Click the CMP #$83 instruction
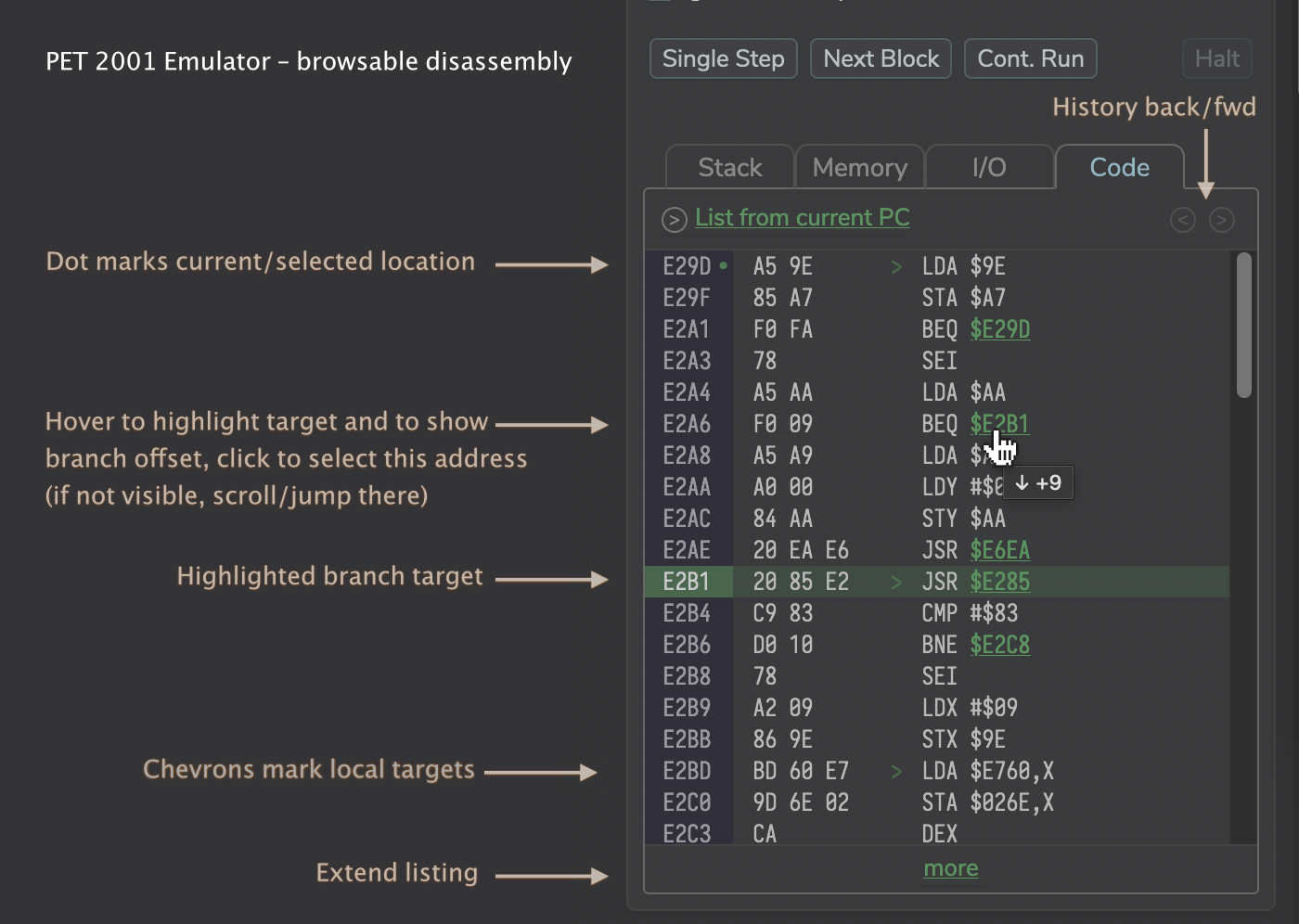Viewport: 1299px width, 924px height. pos(970,613)
